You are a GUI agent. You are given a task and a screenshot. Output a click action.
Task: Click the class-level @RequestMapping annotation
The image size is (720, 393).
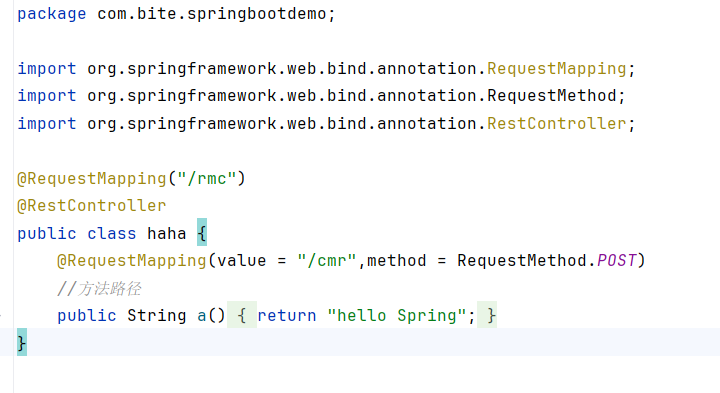(92, 179)
